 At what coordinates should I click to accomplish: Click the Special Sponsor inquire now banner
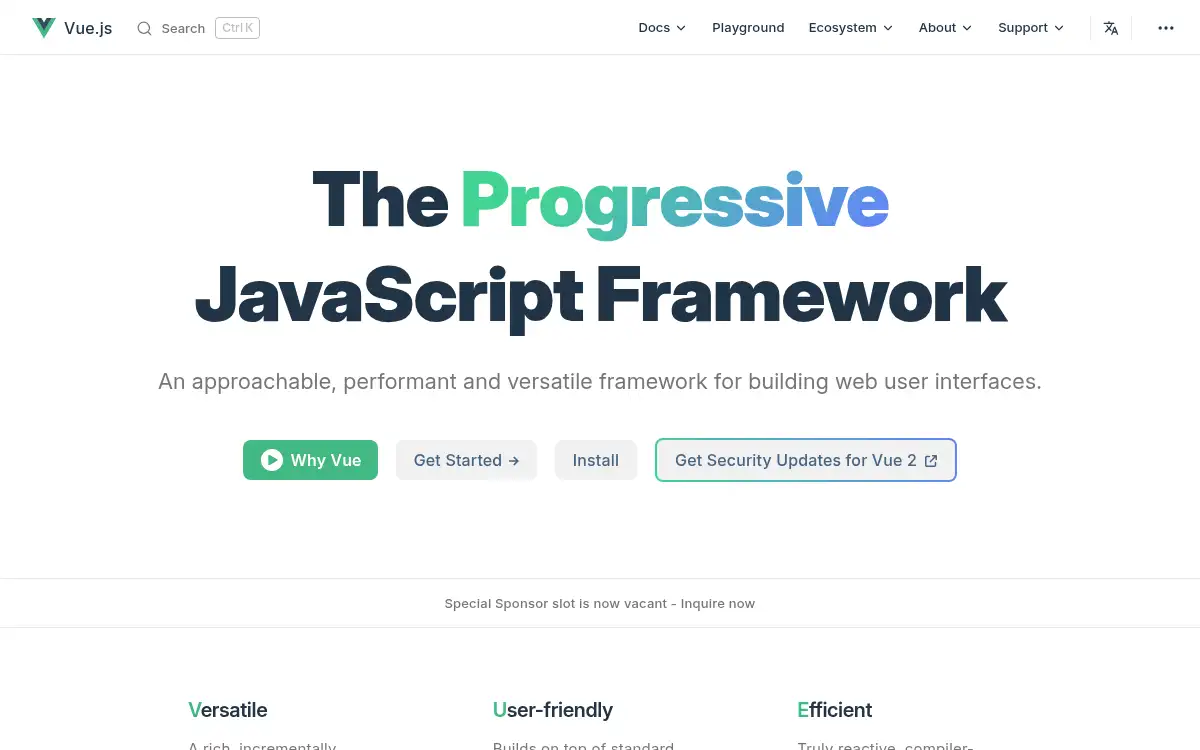click(600, 603)
